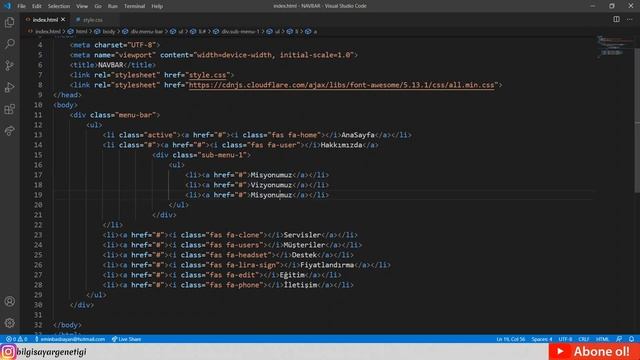The image size is (640, 360).
Task: Open the Edit menu
Action: tap(37, 6)
